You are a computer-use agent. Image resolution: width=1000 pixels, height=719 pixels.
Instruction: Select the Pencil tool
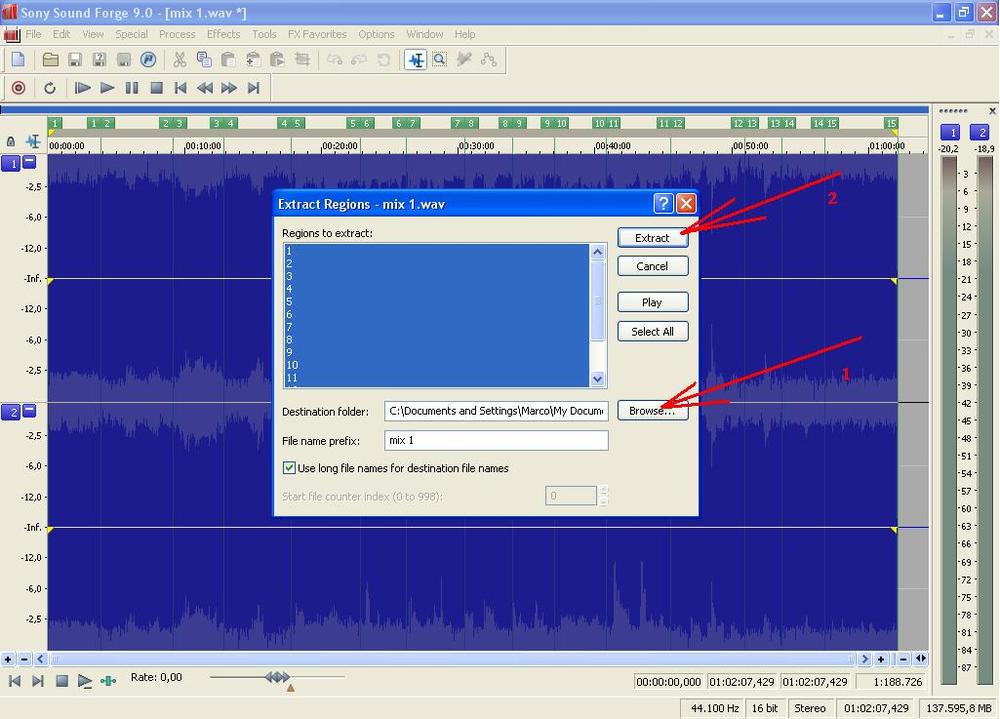[464, 60]
